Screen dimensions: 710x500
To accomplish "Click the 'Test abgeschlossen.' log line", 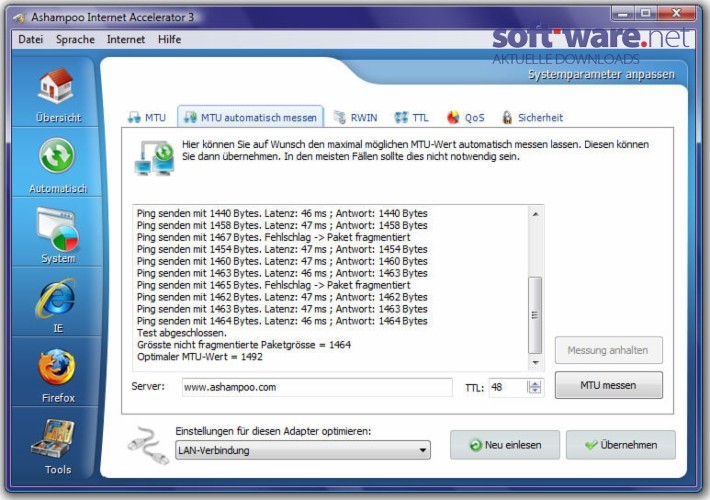I will pos(182,333).
